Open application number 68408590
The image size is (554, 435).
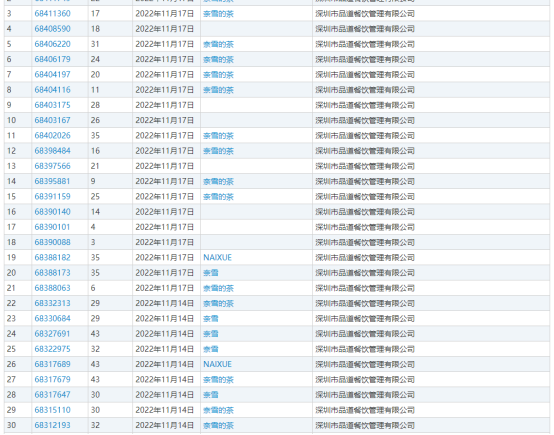[52, 29]
